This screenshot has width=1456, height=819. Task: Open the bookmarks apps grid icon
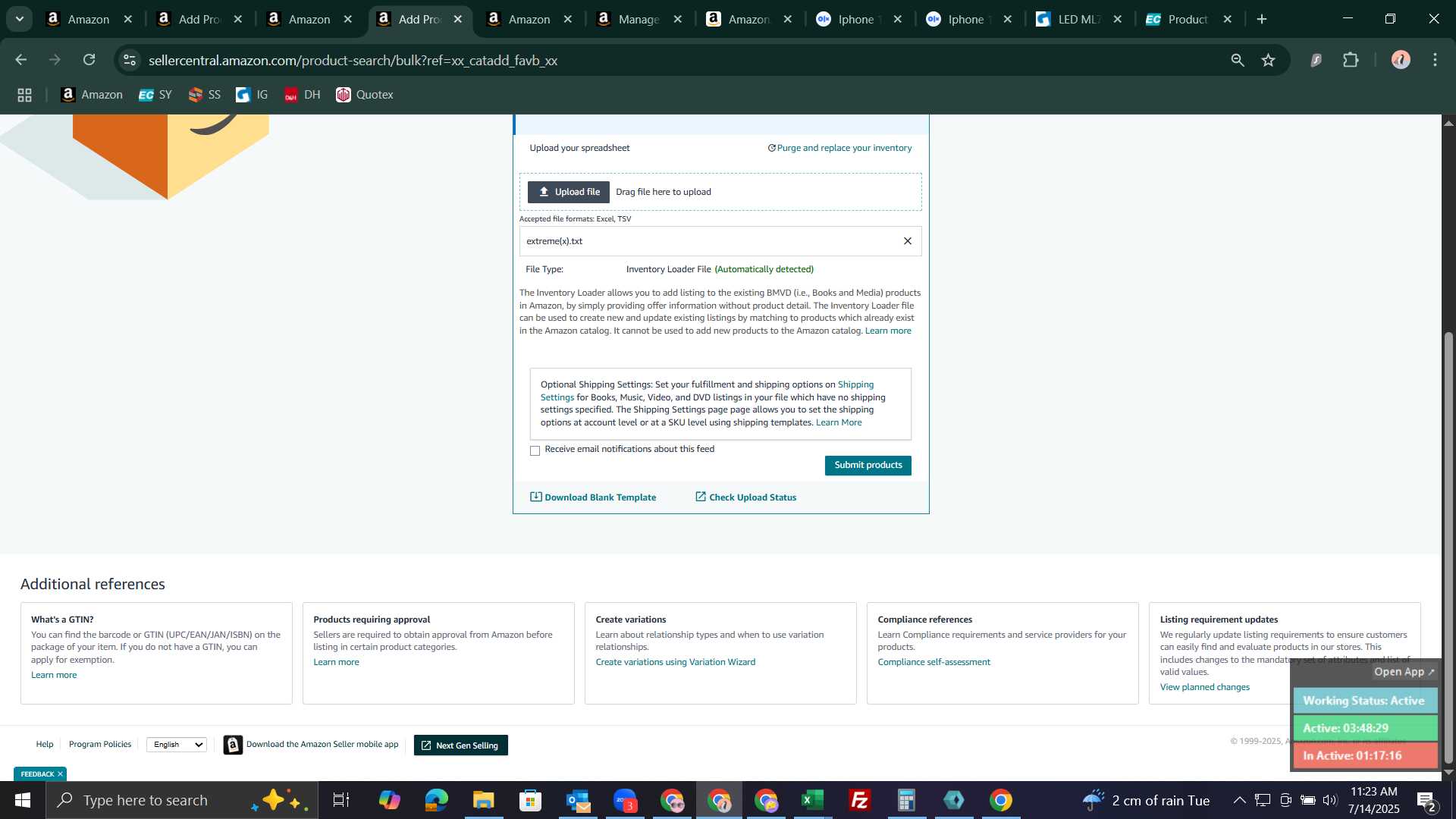click(x=24, y=95)
